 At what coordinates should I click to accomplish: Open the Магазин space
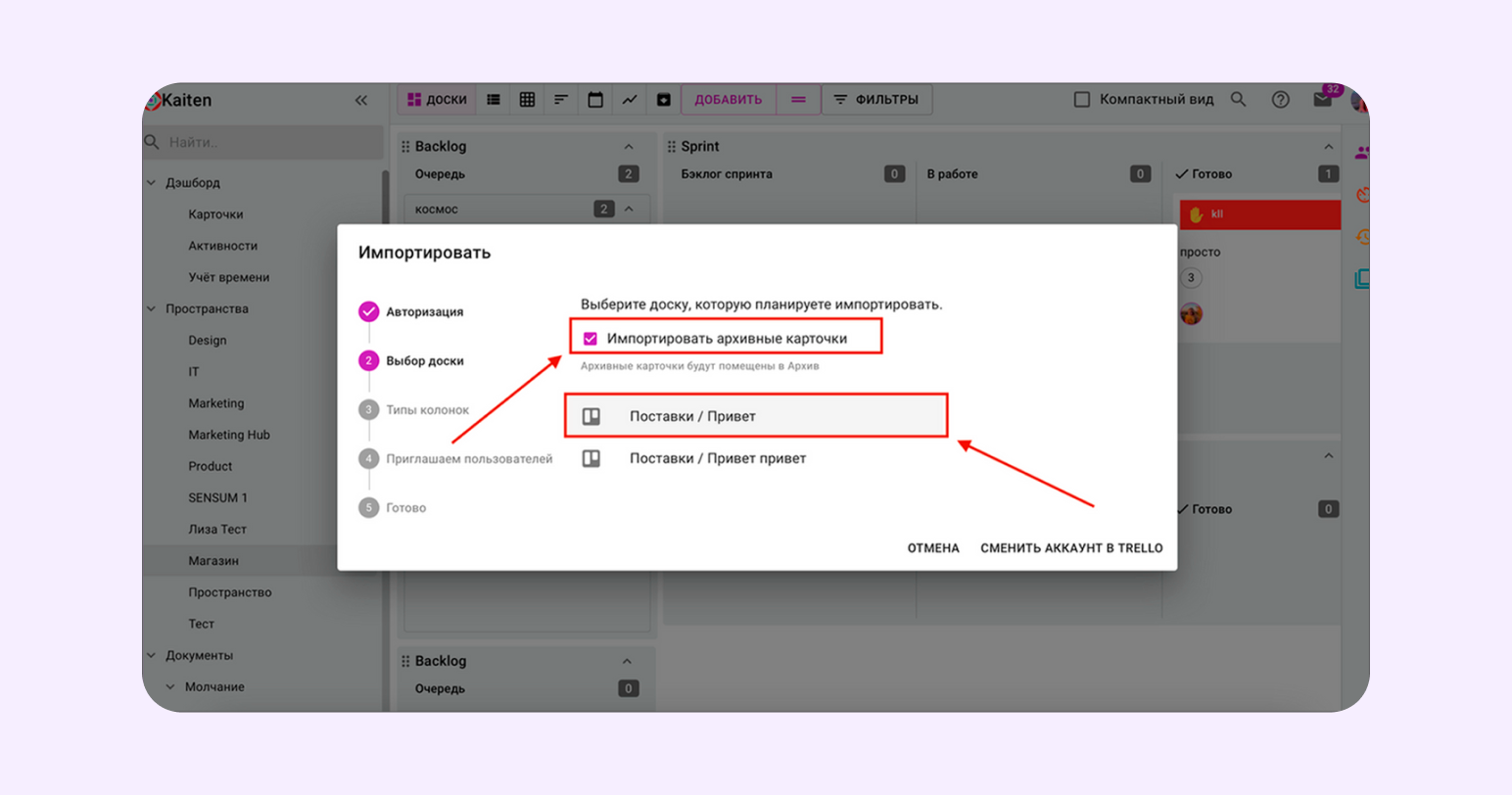coord(213,561)
